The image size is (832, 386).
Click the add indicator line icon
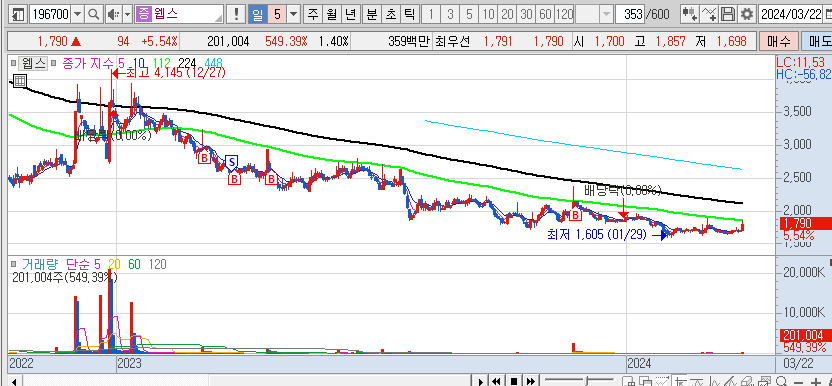709,14
